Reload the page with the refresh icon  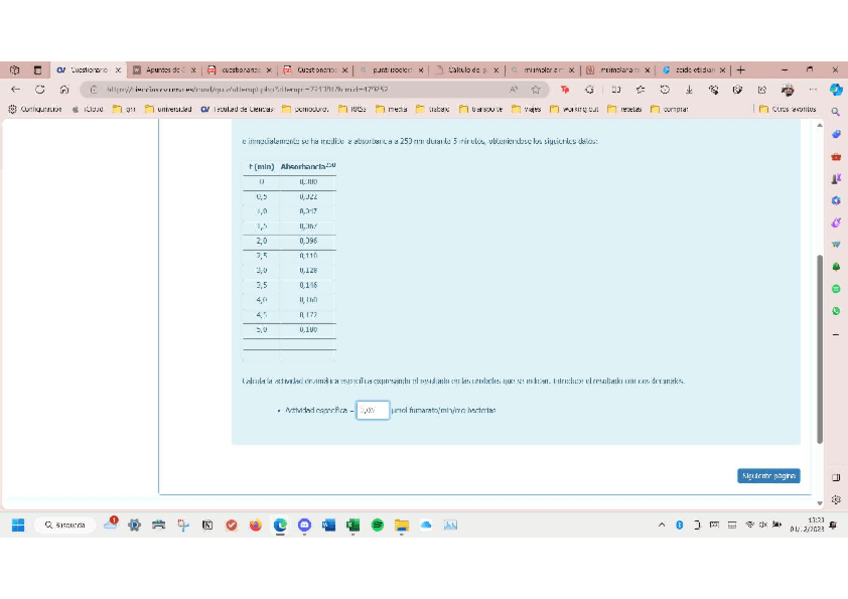[40, 89]
